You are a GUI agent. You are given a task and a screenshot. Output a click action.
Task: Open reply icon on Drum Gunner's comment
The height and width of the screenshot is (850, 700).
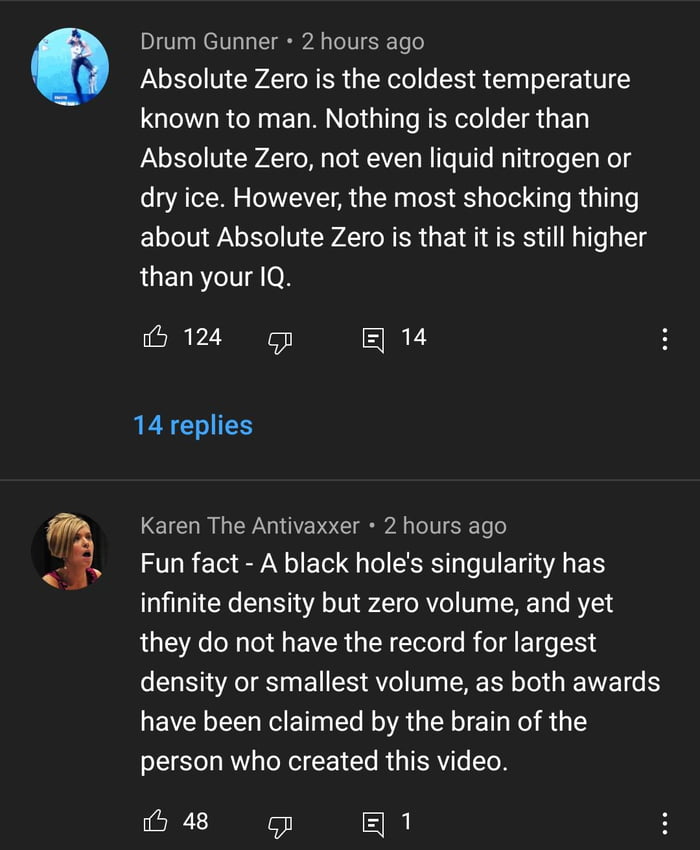pyautogui.click(x=372, y=340)
